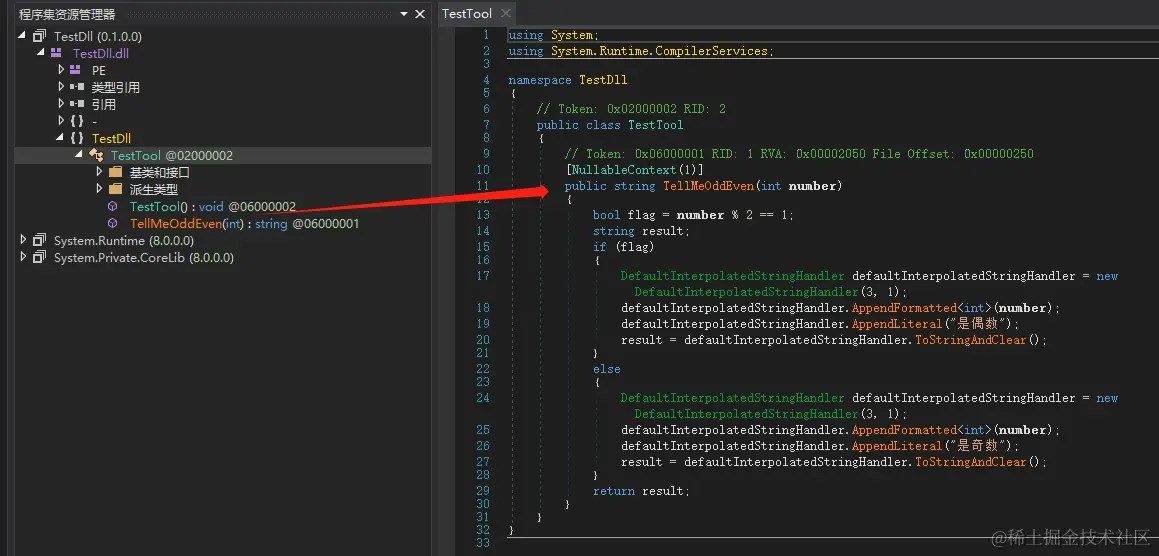Click the token comment on line 9
This screenshot has width=1159, height=556.
pos(799,154)
